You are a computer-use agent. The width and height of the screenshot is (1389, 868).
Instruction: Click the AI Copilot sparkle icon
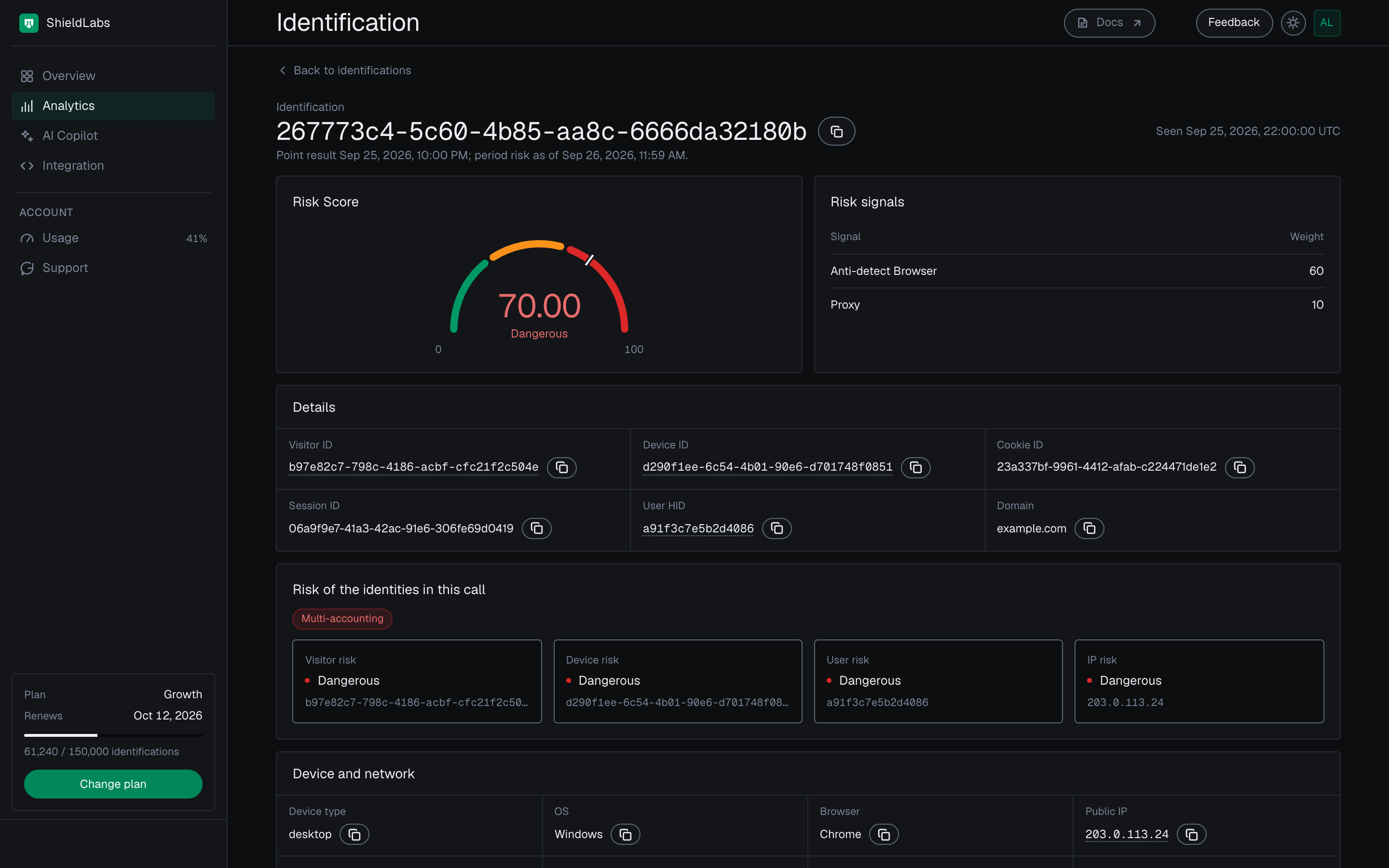pyautogui.click(x=27, y=136)
